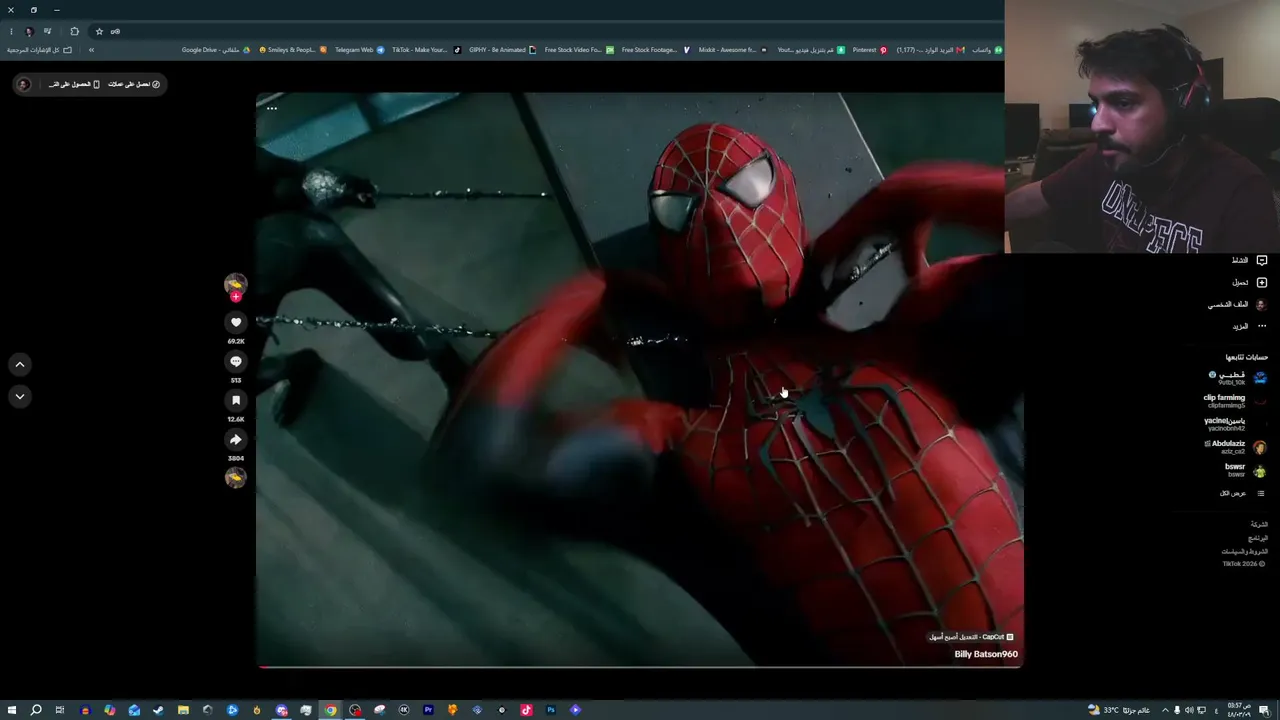The image size is (1280, 720).
Task: Open the weather widget showing 33°C
Action: click(x=1120, y=710)
